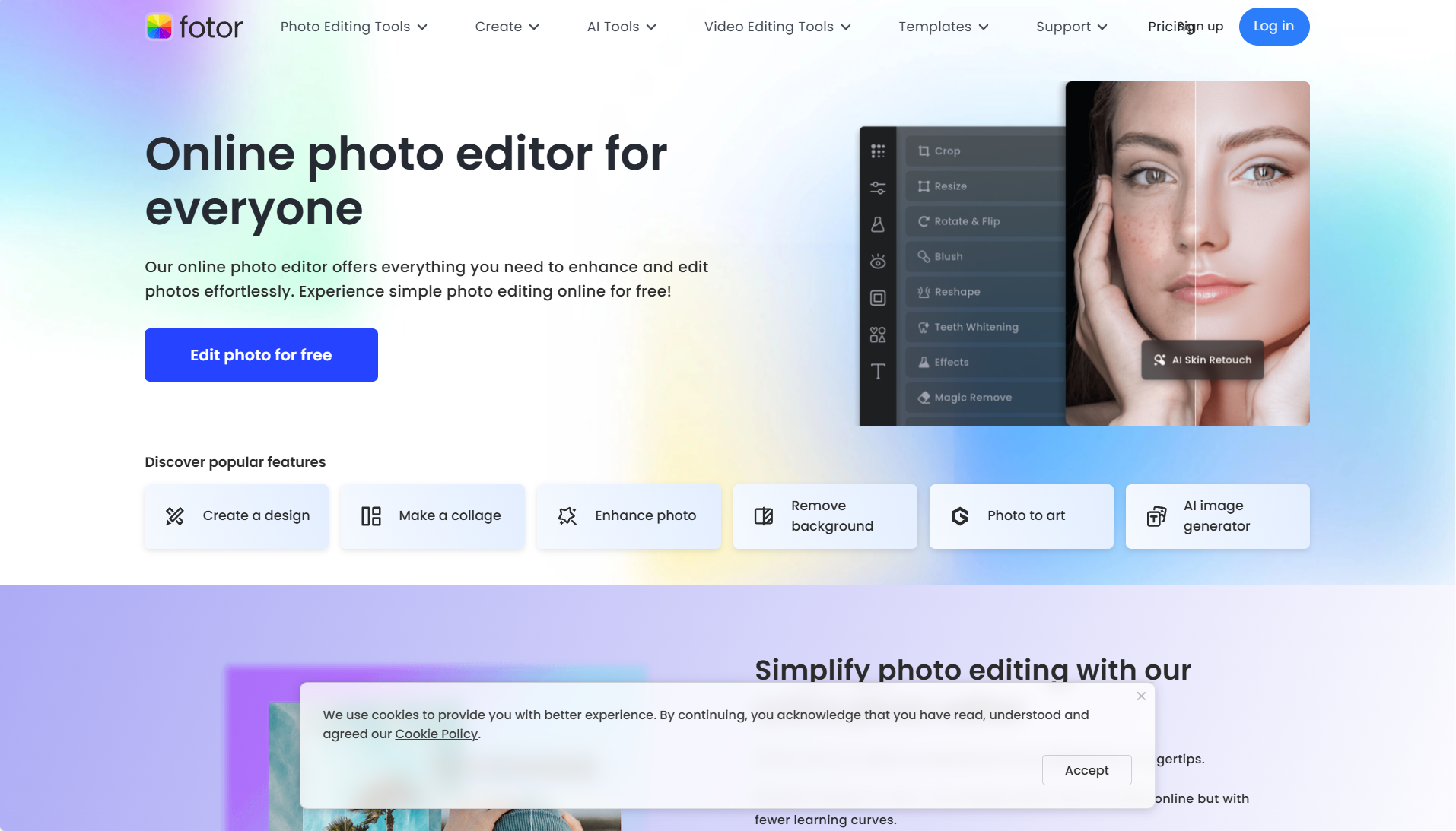Screen dimensions: 1456x831
Task: Click the flask effects icon in editor sidebar
Action: pyautogui.click(x=878, y=224)
